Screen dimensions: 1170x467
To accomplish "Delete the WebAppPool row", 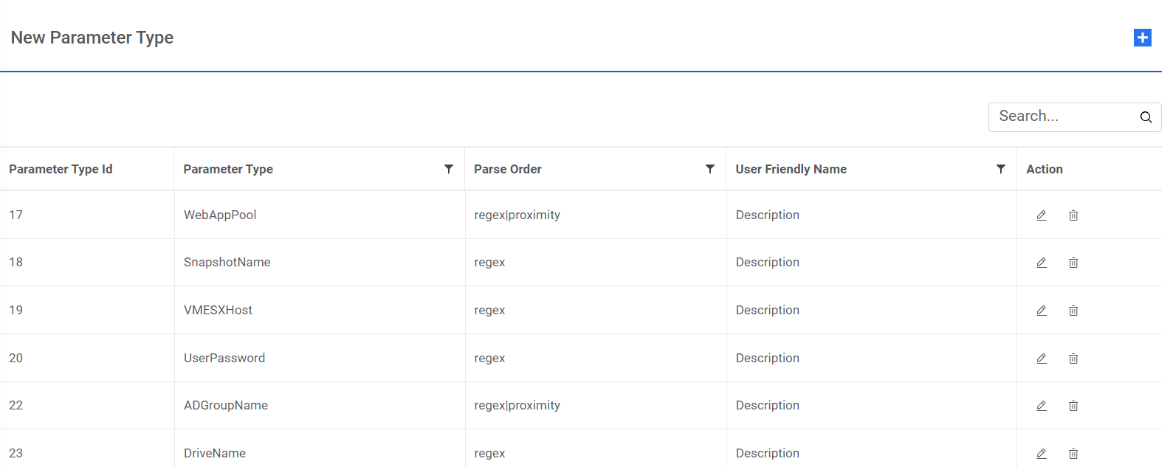I will coord(1073,215).
